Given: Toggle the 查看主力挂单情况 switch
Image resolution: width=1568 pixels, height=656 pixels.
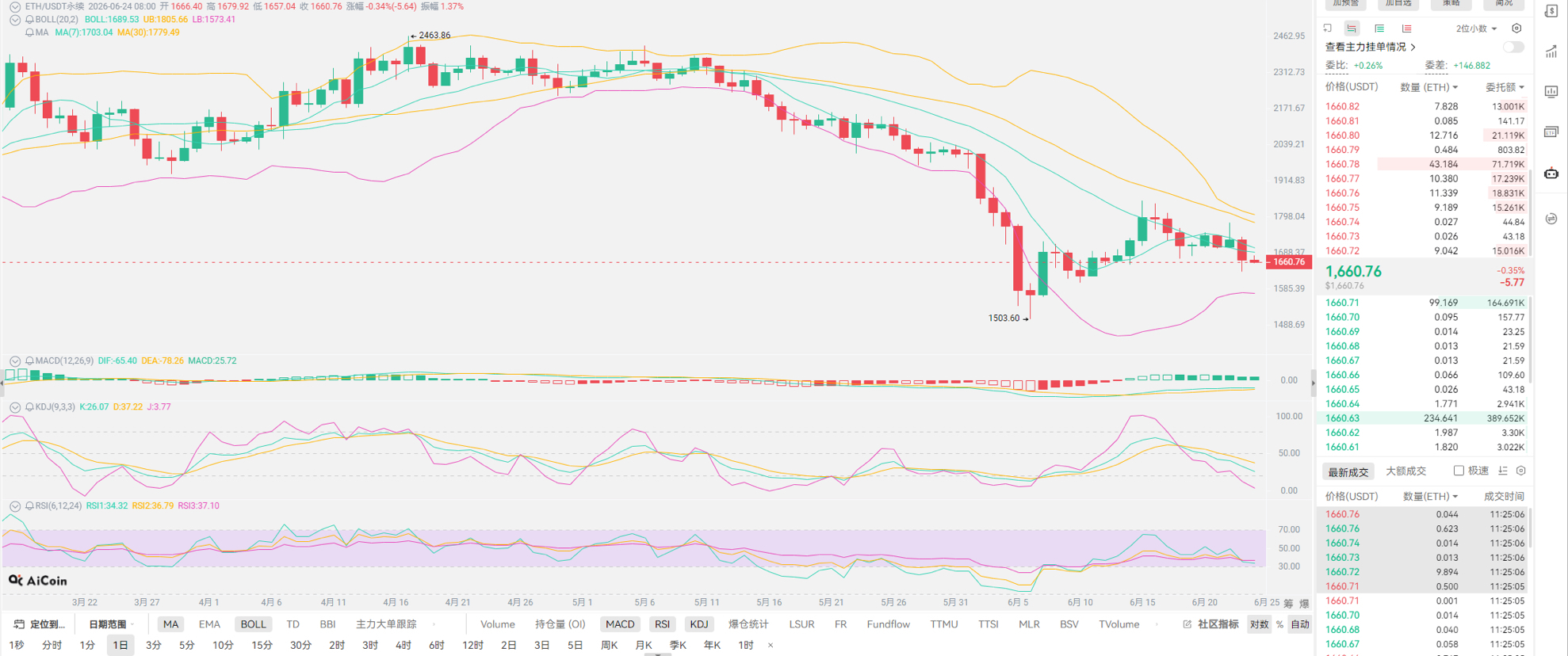Looking at the screenshot, I should [x=1513, y=47].
